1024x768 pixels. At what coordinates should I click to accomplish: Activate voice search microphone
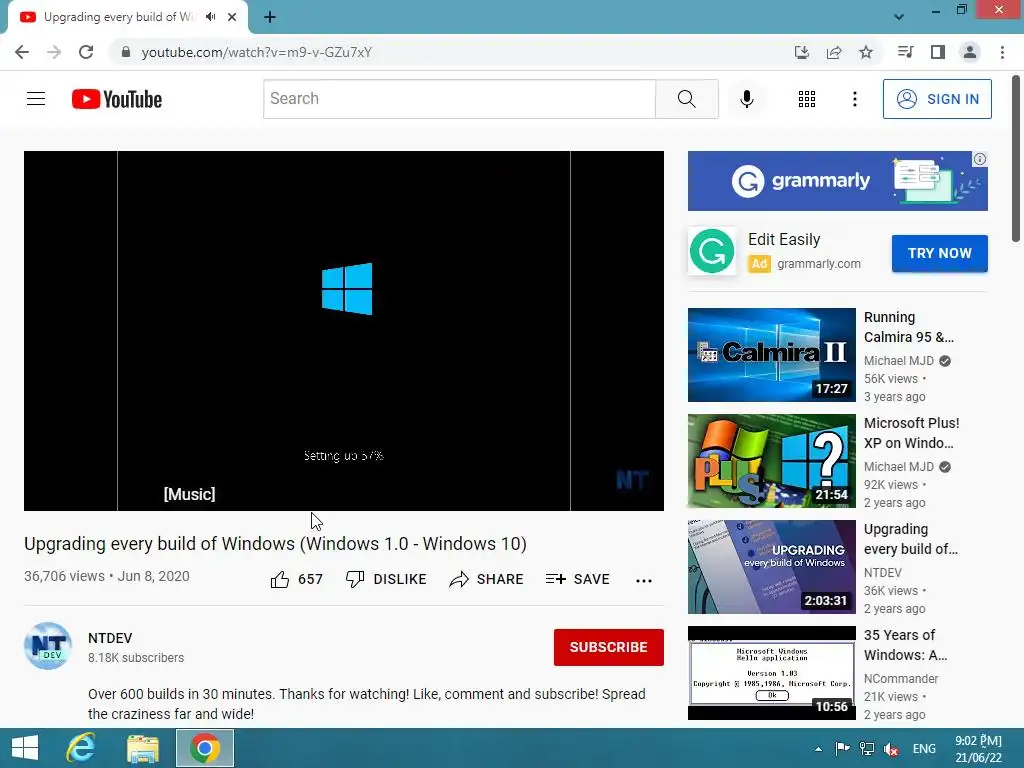click(x=746, y=99)
